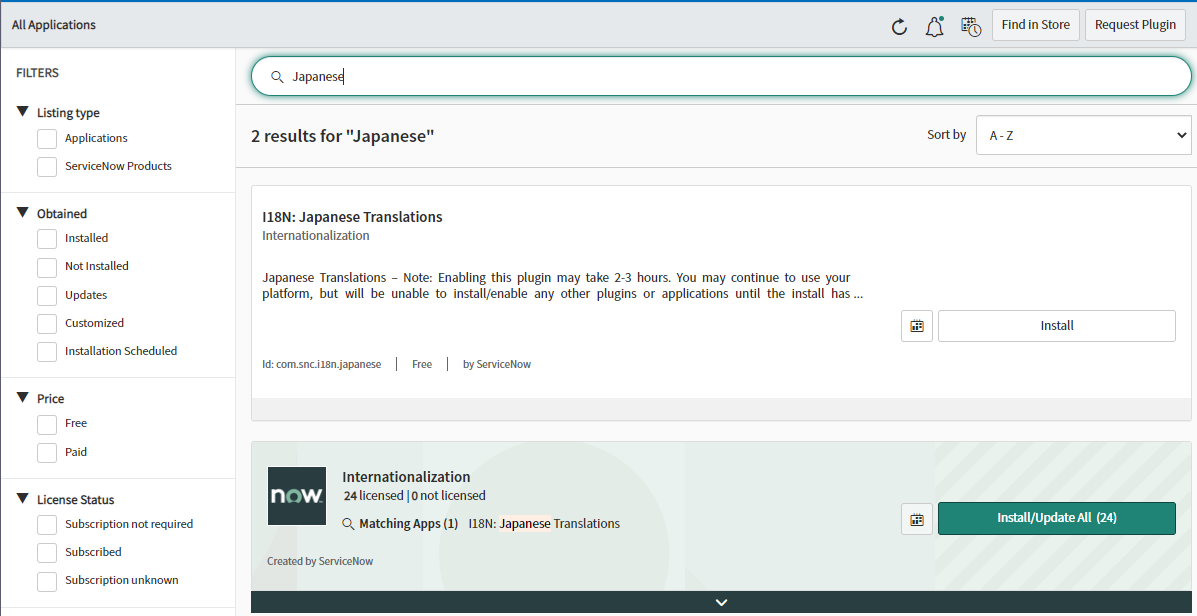Click the FILTERS heading

pos(37,73)
